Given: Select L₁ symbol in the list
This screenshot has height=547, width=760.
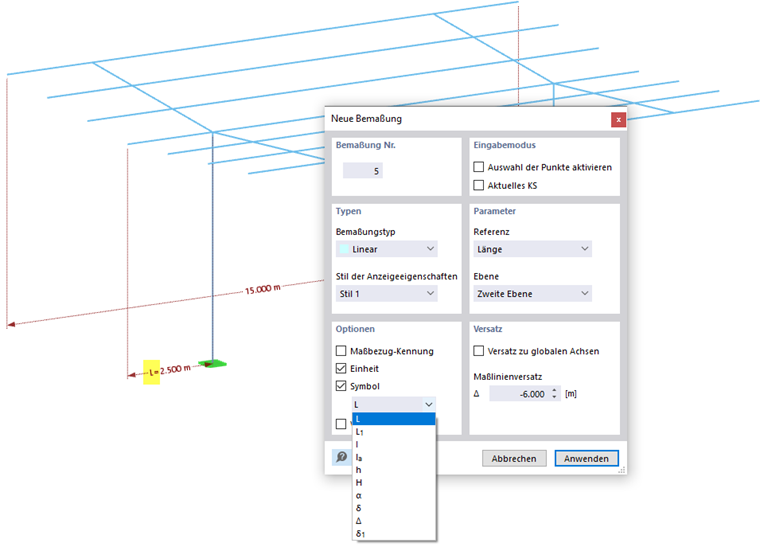Looking at the screenshot, I should [x=394, y=432].
